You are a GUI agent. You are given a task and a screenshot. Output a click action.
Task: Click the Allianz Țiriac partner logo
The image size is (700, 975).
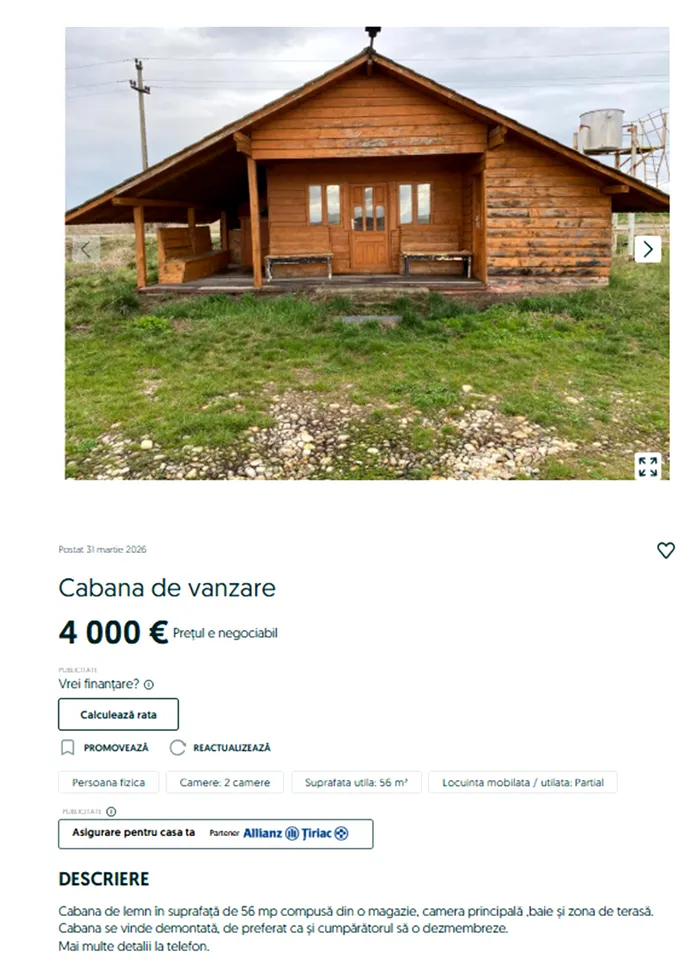[295, 833]
